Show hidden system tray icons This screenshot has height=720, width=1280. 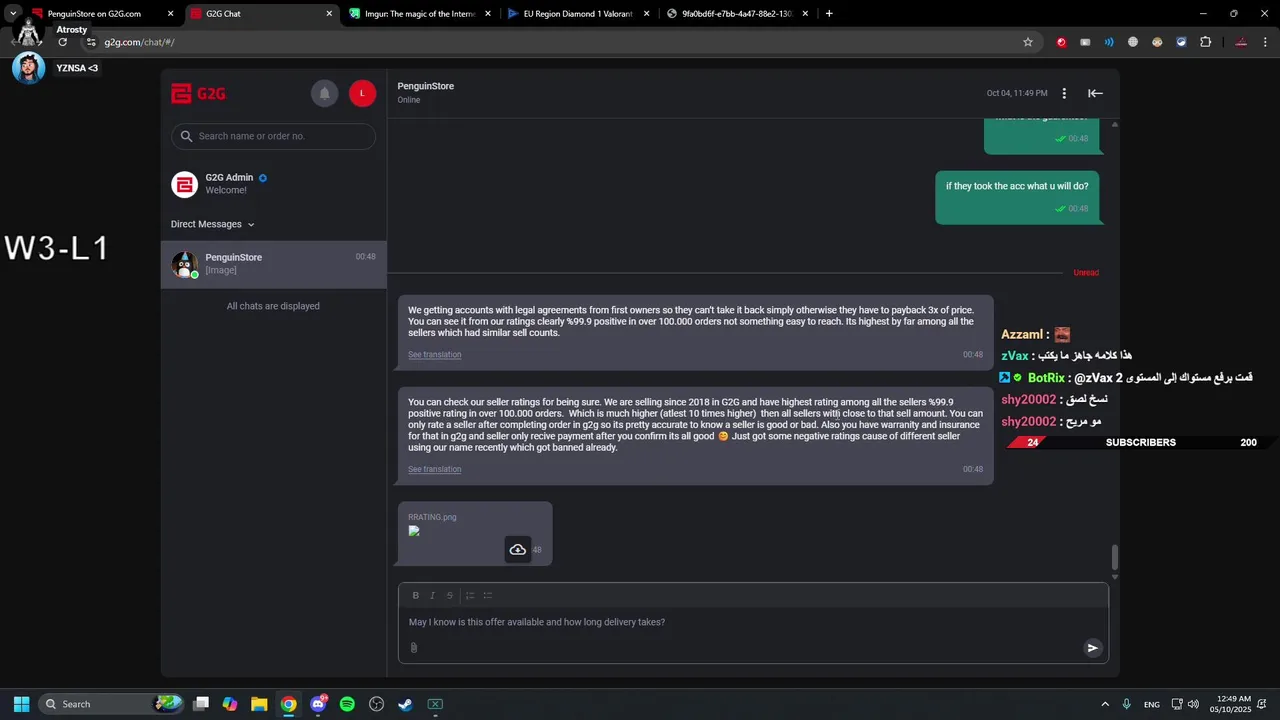coord(1105,704)
